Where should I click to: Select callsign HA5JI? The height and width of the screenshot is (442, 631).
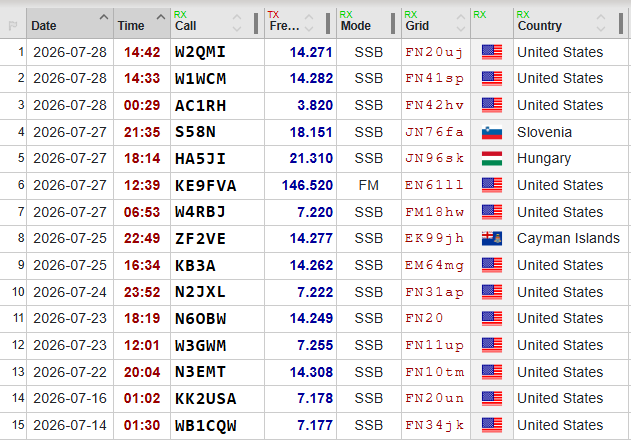[x=200, y=159]
